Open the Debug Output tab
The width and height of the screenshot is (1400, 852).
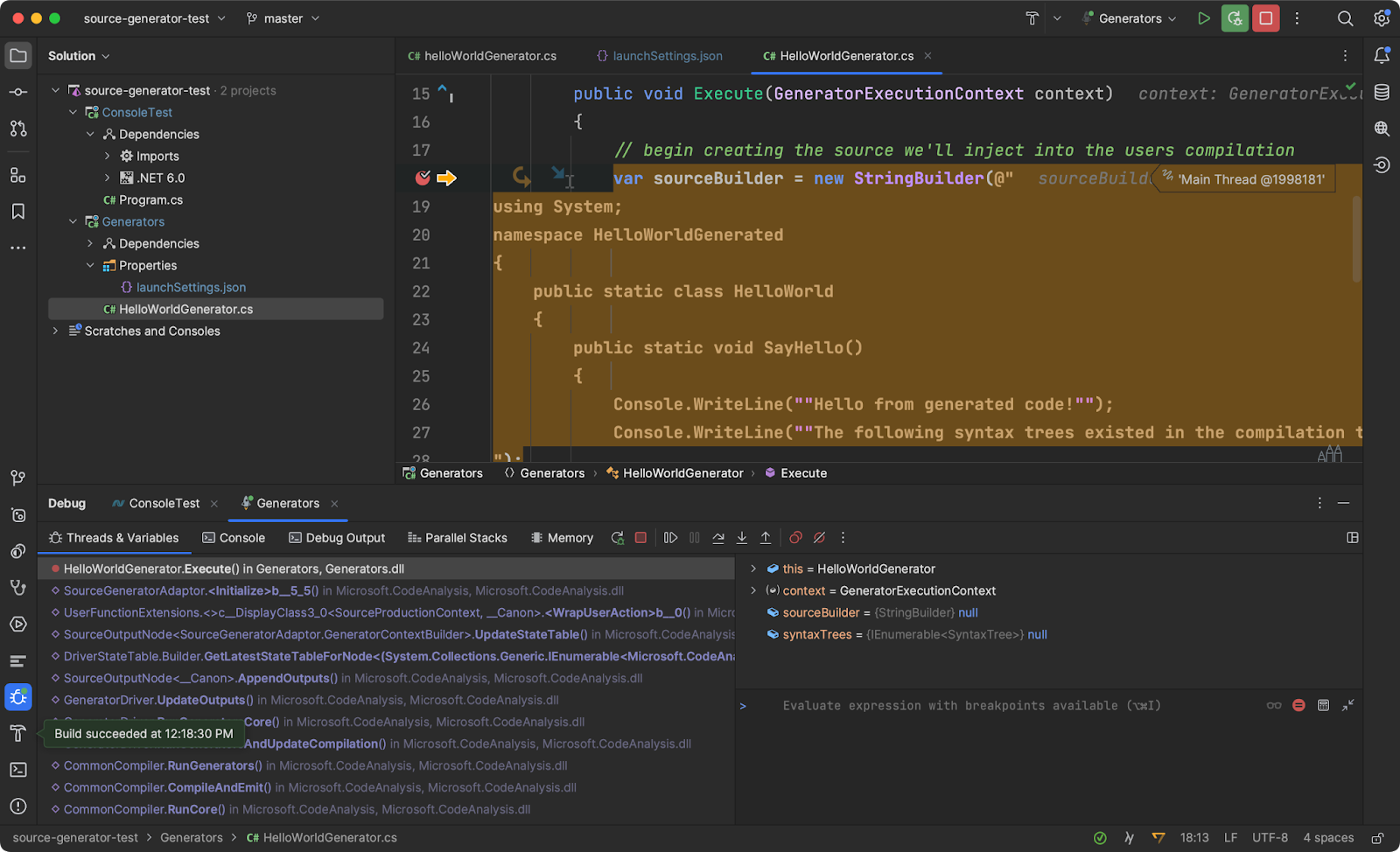pos(337,538)
